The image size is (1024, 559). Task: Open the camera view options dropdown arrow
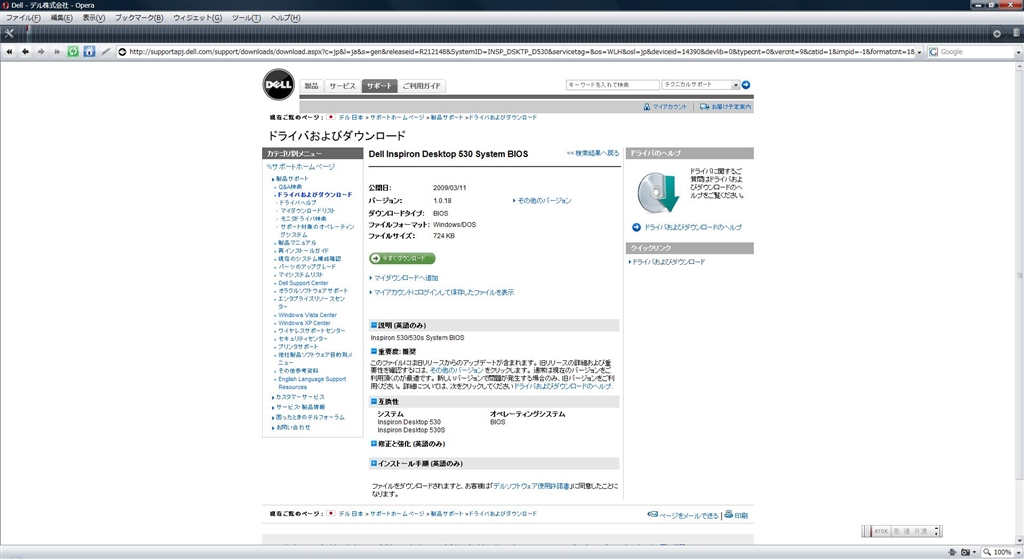point(974,552)
